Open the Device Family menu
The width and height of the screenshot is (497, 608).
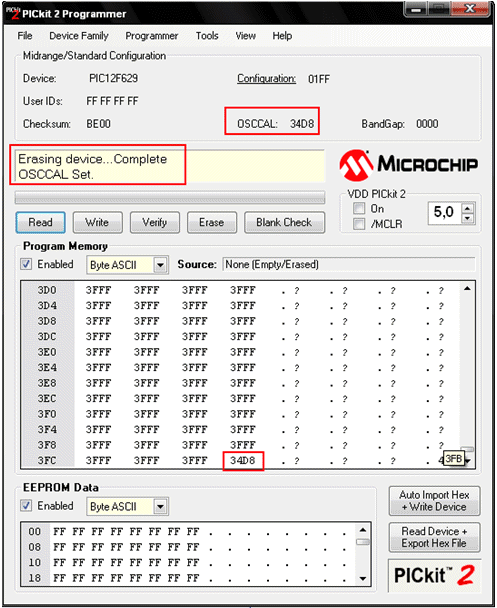click(79, 36)
